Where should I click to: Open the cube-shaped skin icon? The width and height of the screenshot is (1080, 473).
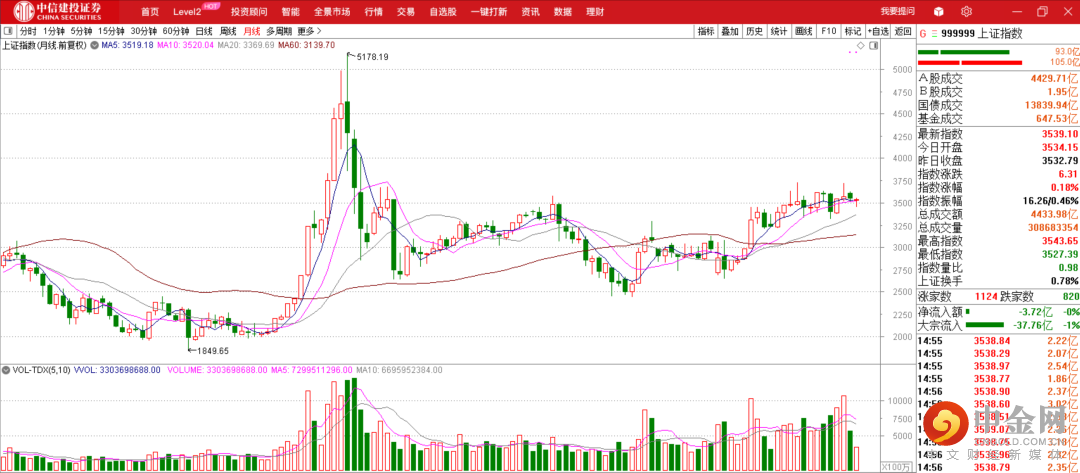point(938,12)
